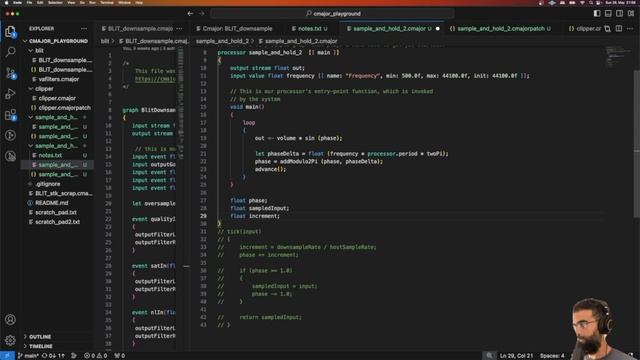Click the minimap in the right editor
Screen dimensions: 640x360
click(617, 57)
